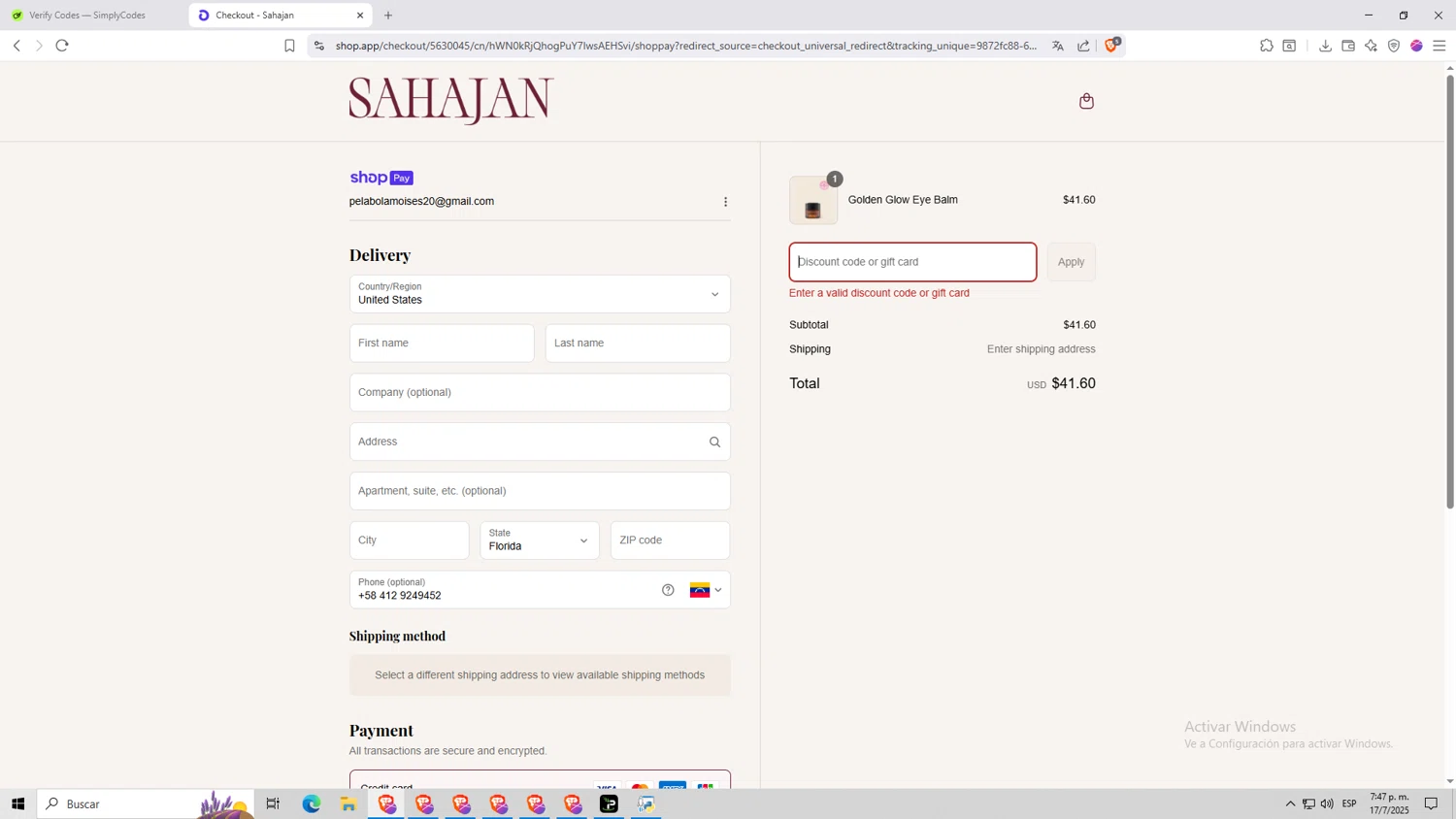Open a new browser tab
Screen dimensions: 1456x819
coord(388,16)
